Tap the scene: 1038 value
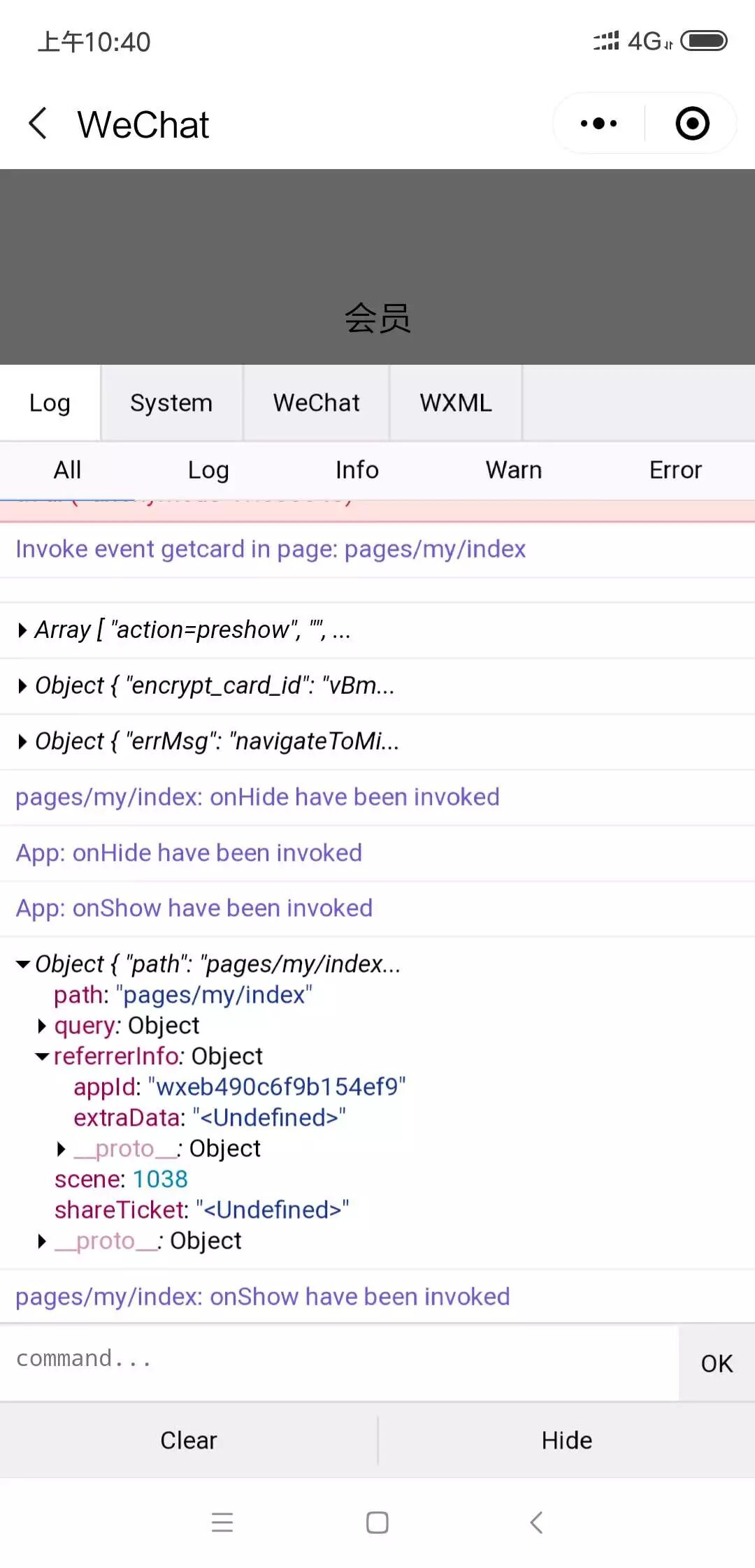The width and height of the screenshot is (755, 1568). pos(160,1179)
